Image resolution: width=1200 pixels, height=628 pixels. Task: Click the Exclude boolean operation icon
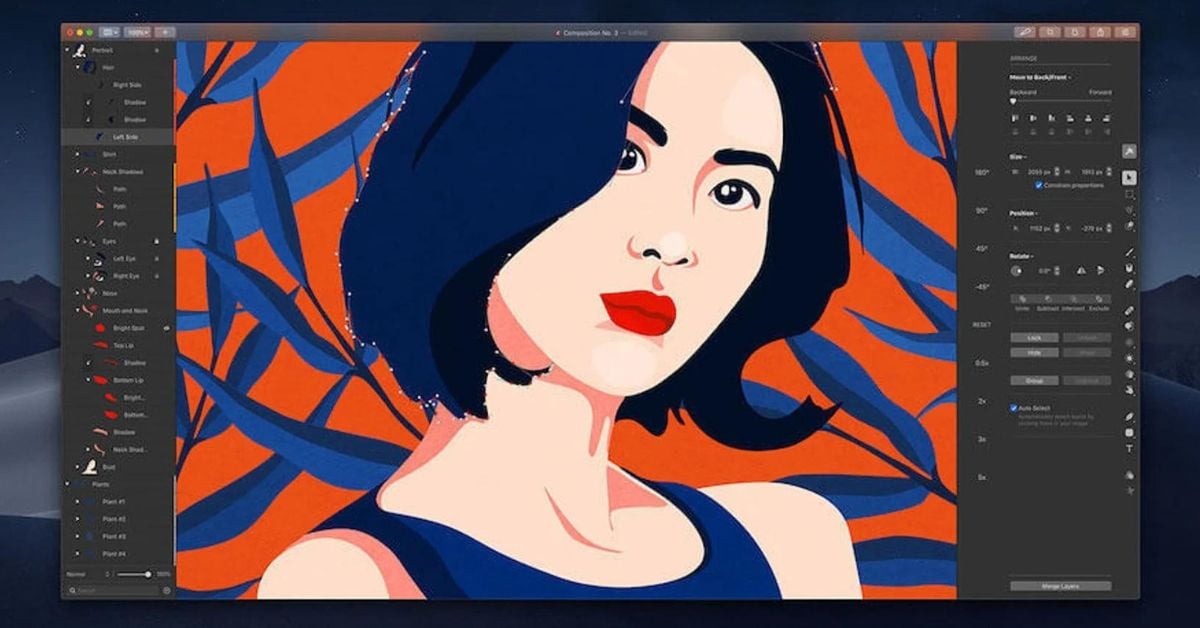point(1099,299)
